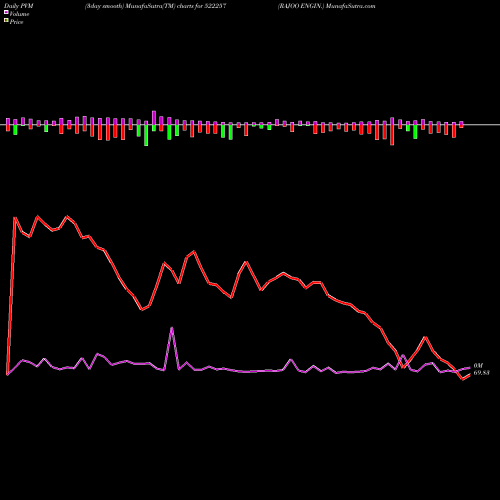Viewport: 500px width, 500px height.
Task: Select the 'Volume' legend label
Action: (19, 14)
